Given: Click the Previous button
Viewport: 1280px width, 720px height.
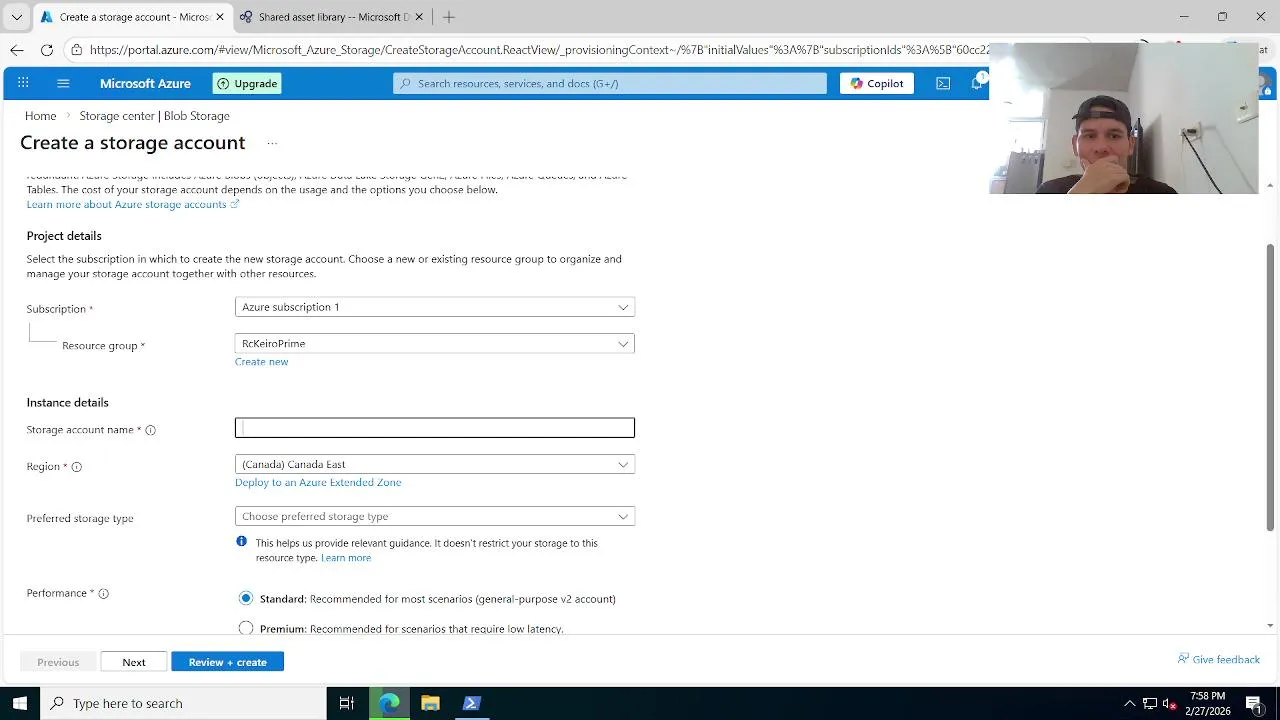Looking at the screenshot, I should (x=58, y=662).
